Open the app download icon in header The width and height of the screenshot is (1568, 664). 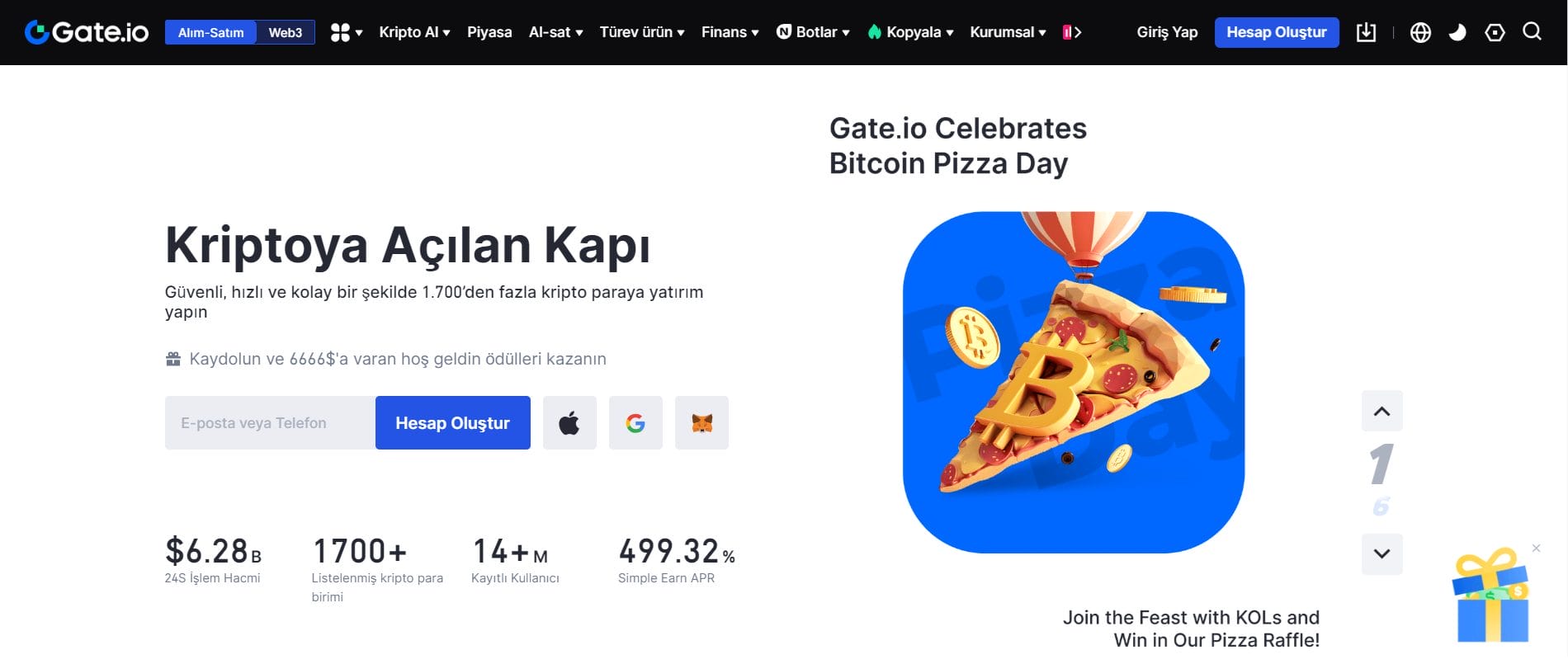point(1366,32)
